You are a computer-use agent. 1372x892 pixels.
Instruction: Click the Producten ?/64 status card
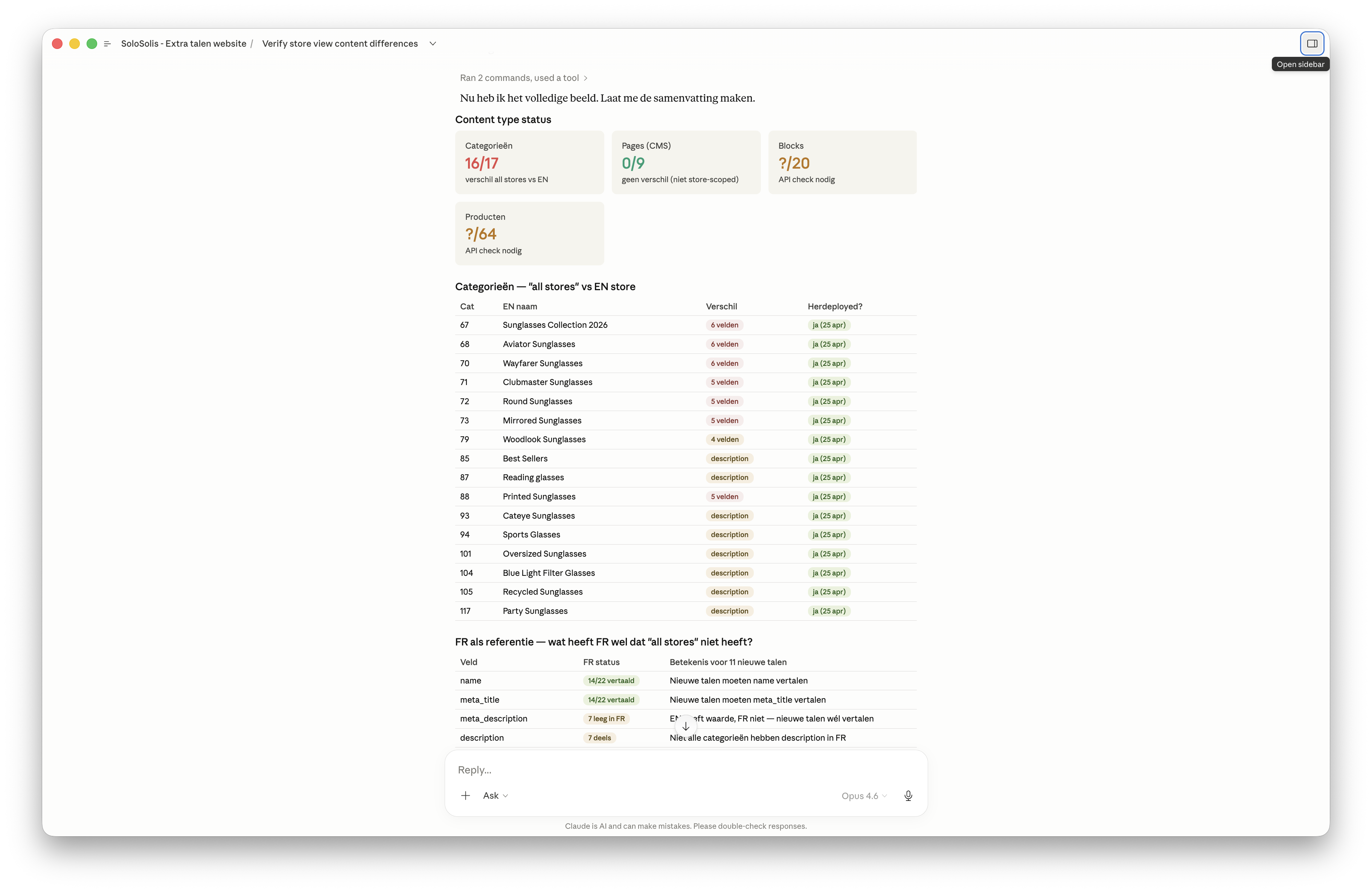(x=529, y=233)
